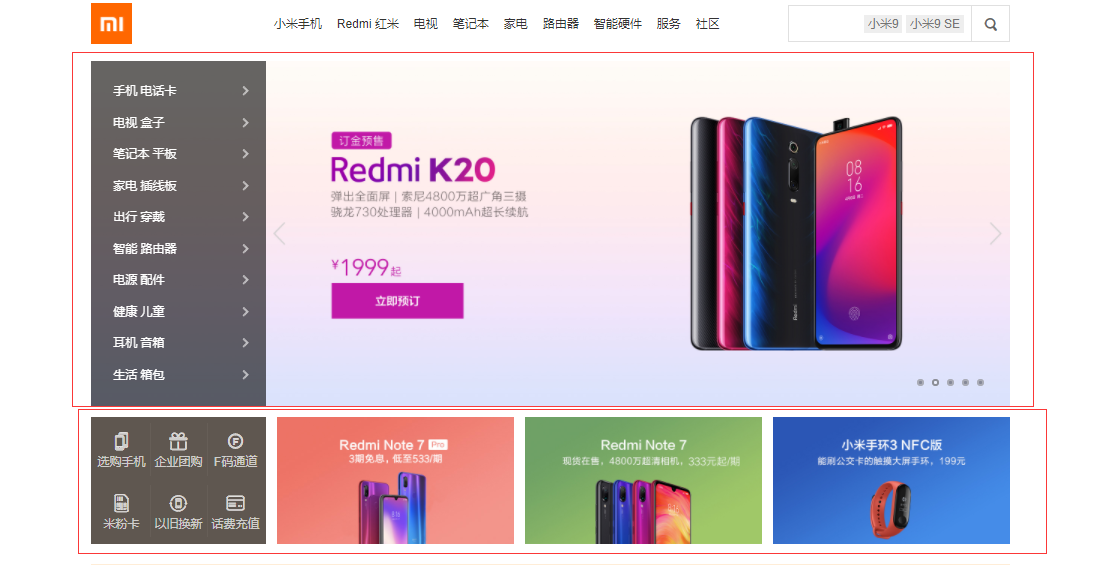Click the 立即预订 purchase button
This screenshot has width=1096, height=565.
tap(397, 301)
